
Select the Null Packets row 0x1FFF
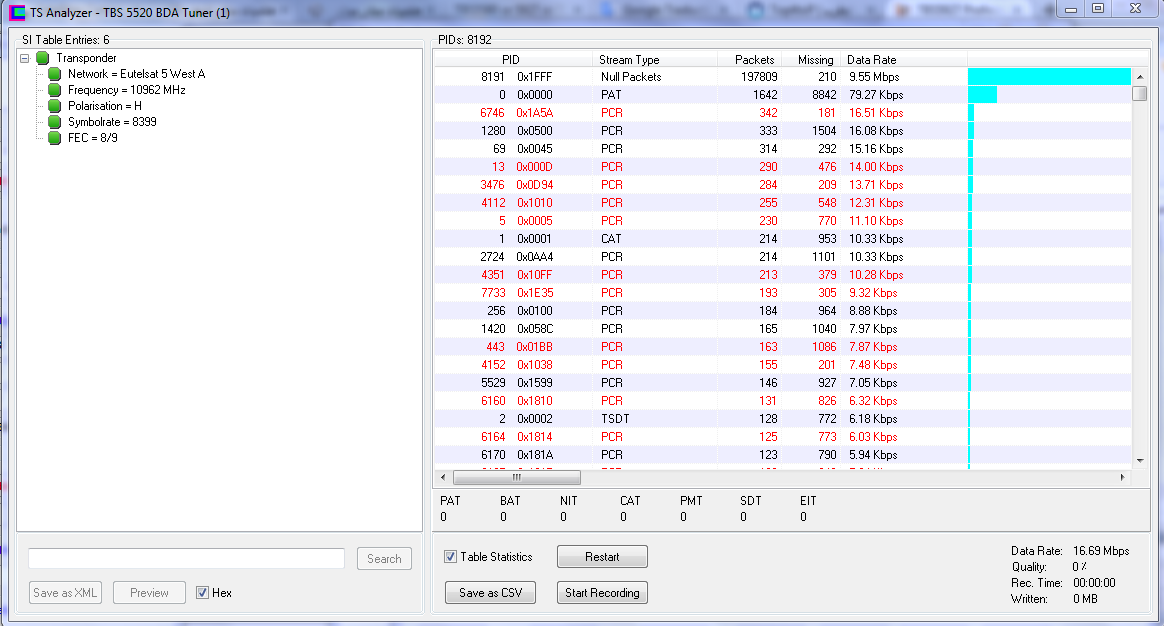coord(630,77)
